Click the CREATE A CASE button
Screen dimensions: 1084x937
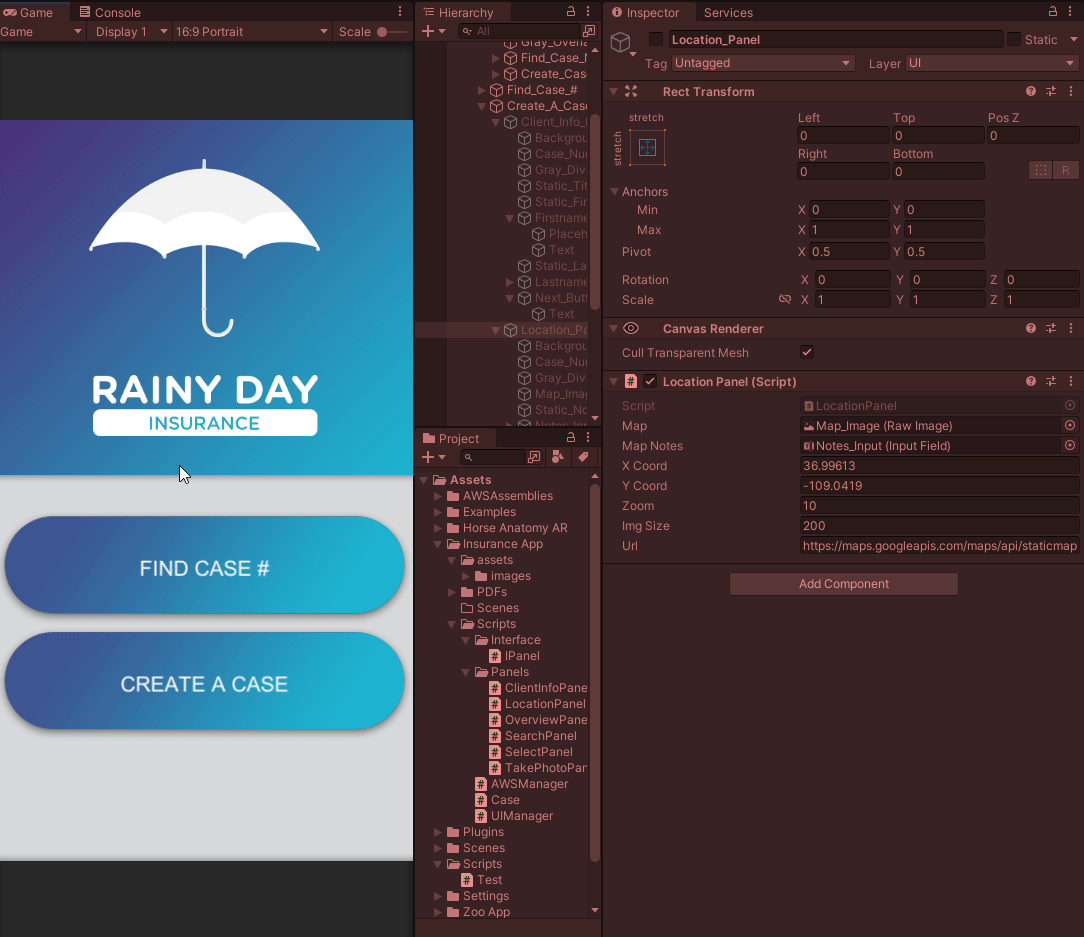(x=204, y=681)
